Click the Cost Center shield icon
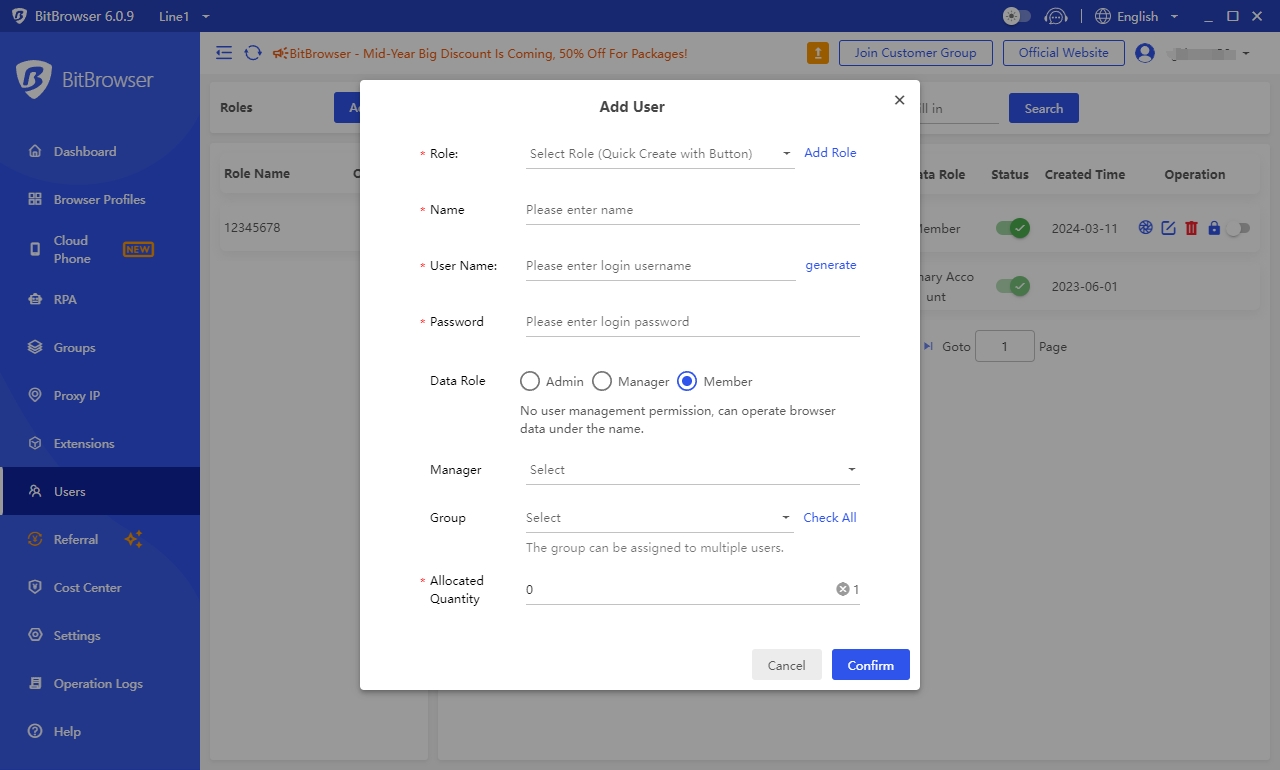1280x770 pixels. click(35, 587)
